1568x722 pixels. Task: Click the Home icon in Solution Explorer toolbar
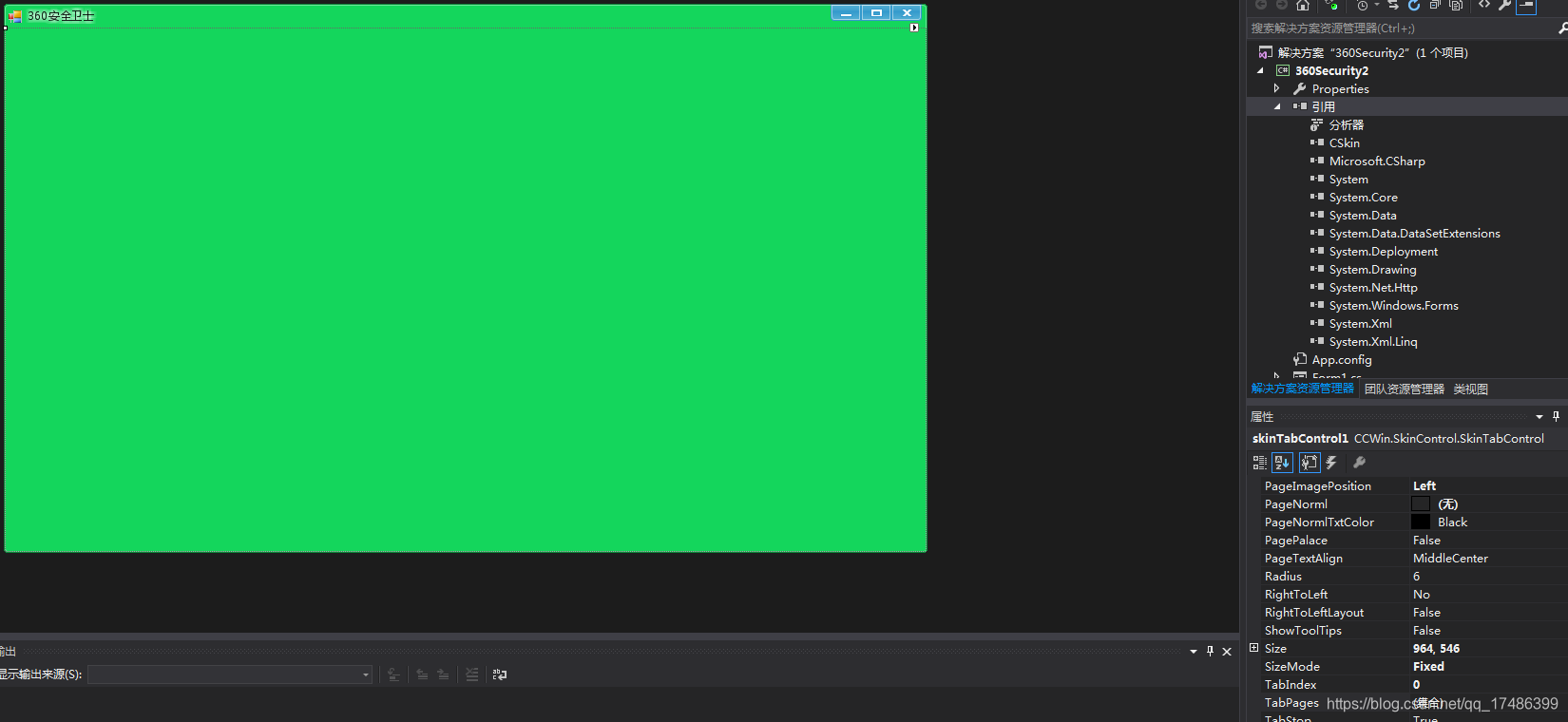1303,5
